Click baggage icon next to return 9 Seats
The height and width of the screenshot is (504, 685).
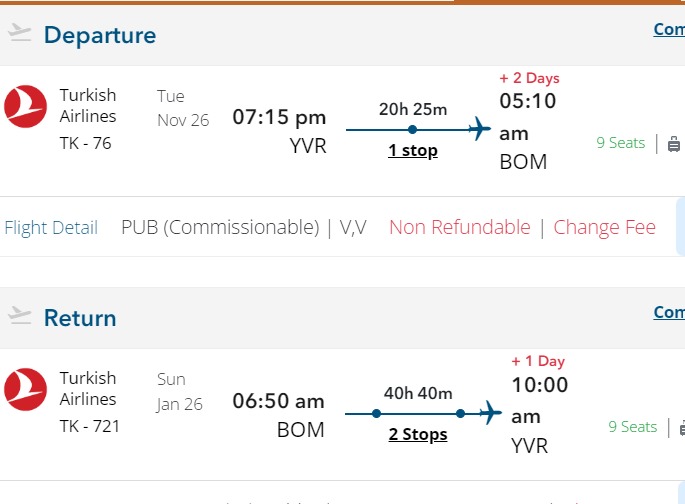(x=681, y=427)
